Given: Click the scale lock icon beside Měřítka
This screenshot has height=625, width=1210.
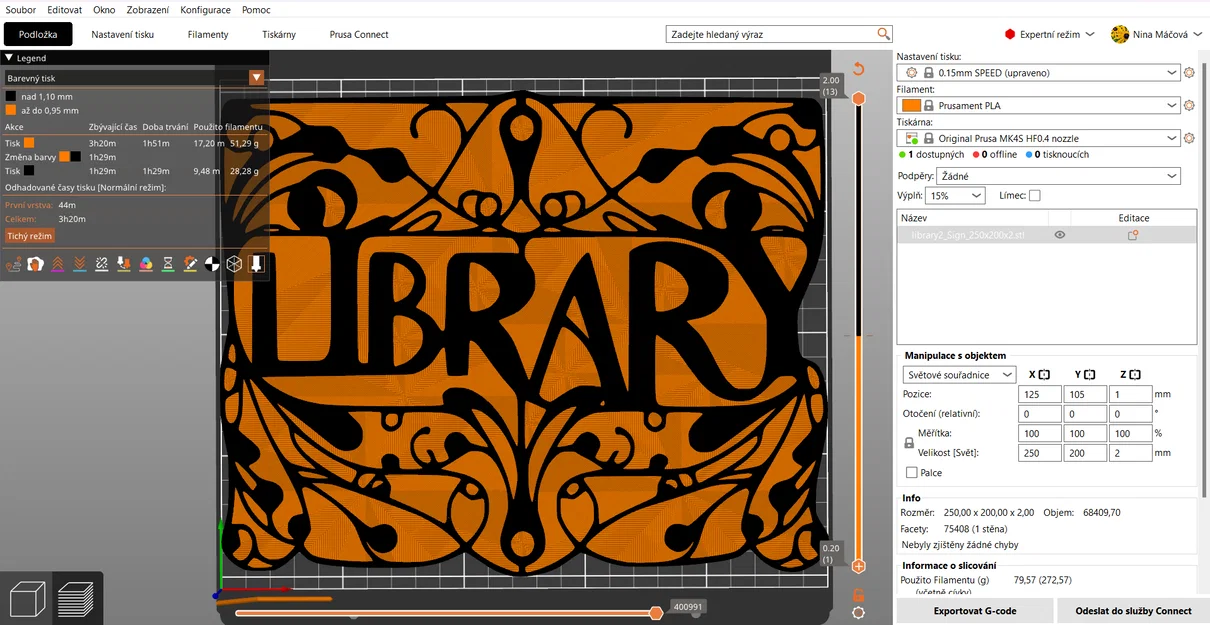Looking at the screenshot, I should click(x=909, y=443).
